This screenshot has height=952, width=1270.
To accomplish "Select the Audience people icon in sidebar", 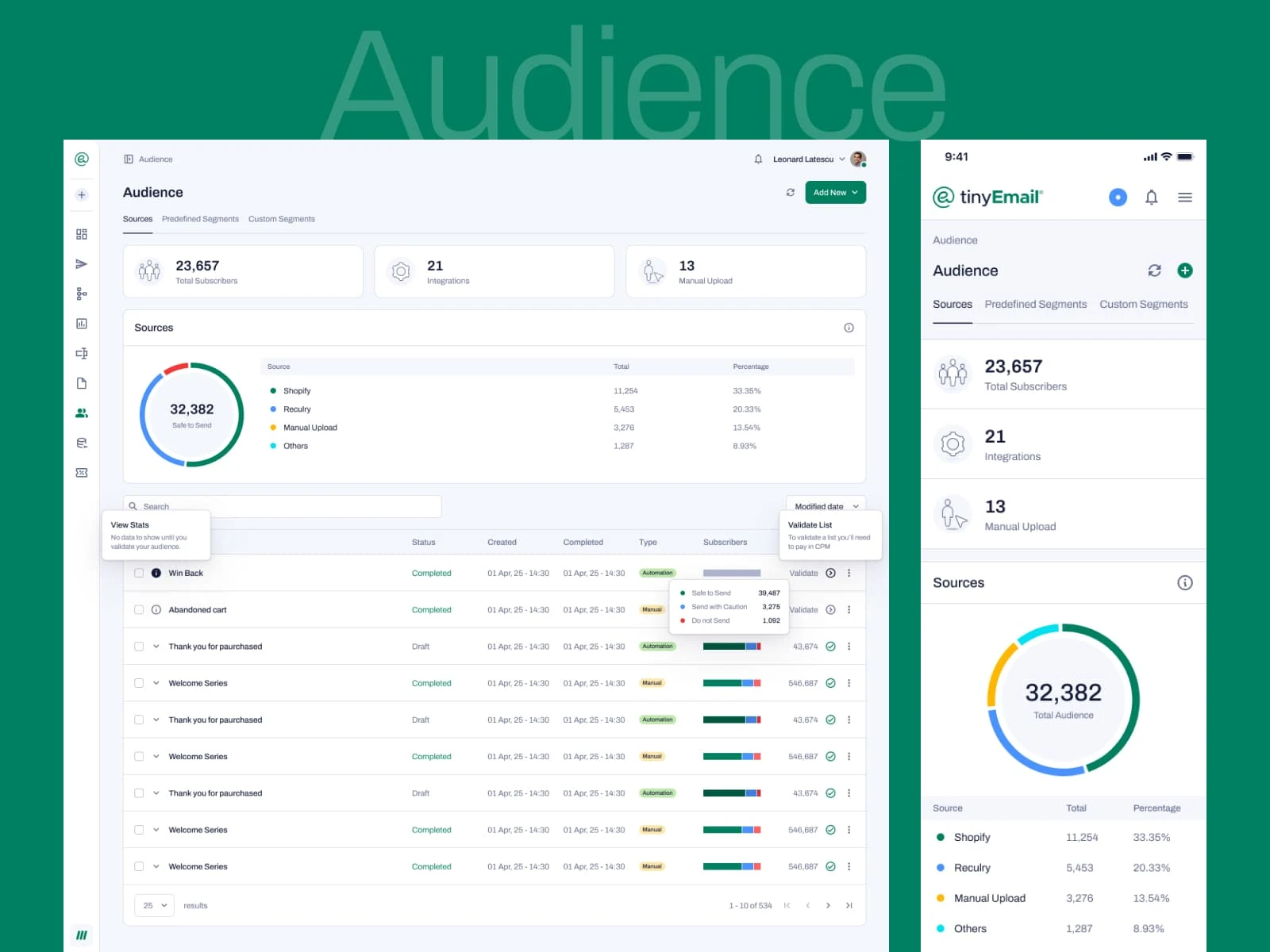I will [x=81, y=413].
